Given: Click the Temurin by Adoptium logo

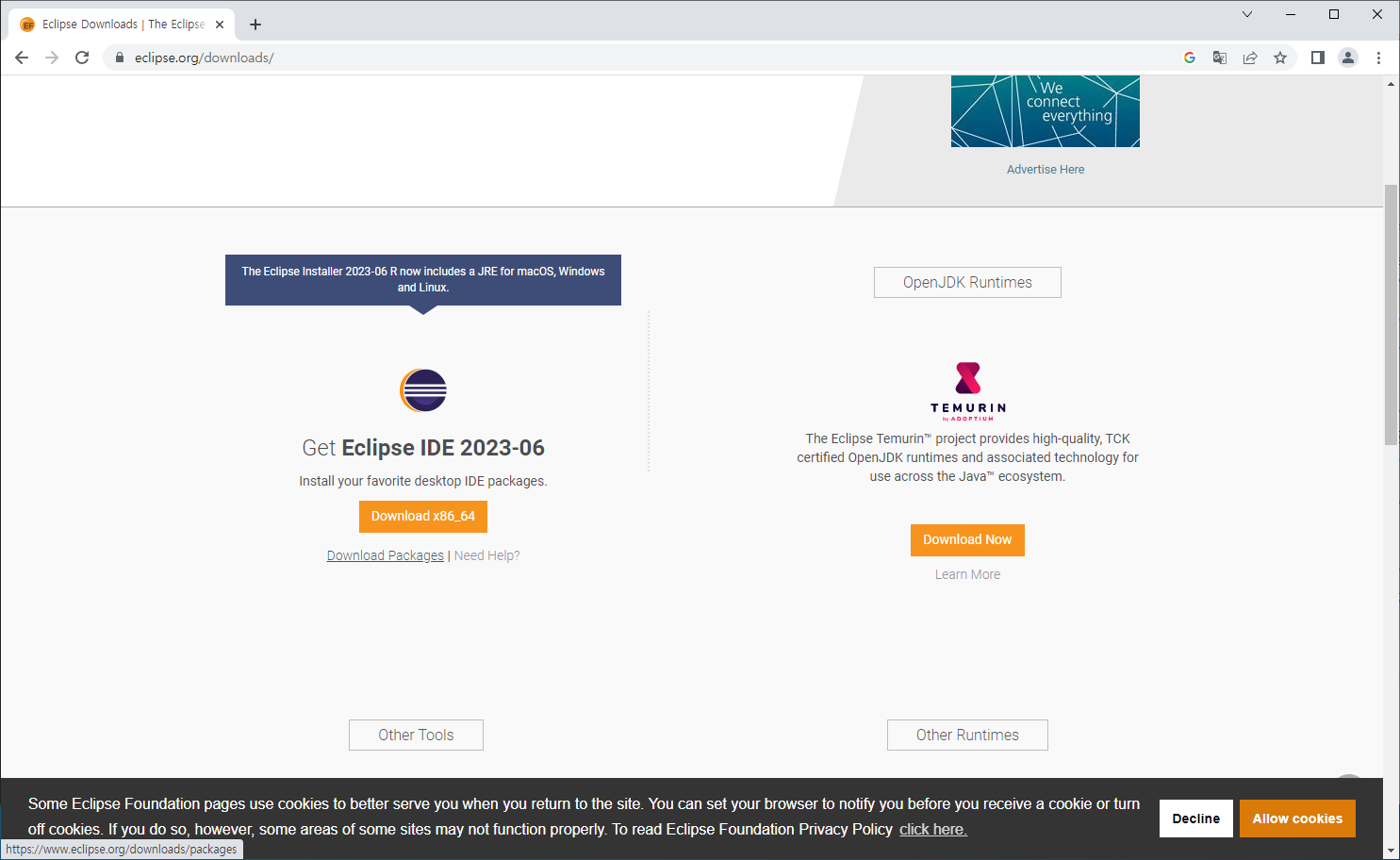Looking at the screenshot, I should (968, 390).
